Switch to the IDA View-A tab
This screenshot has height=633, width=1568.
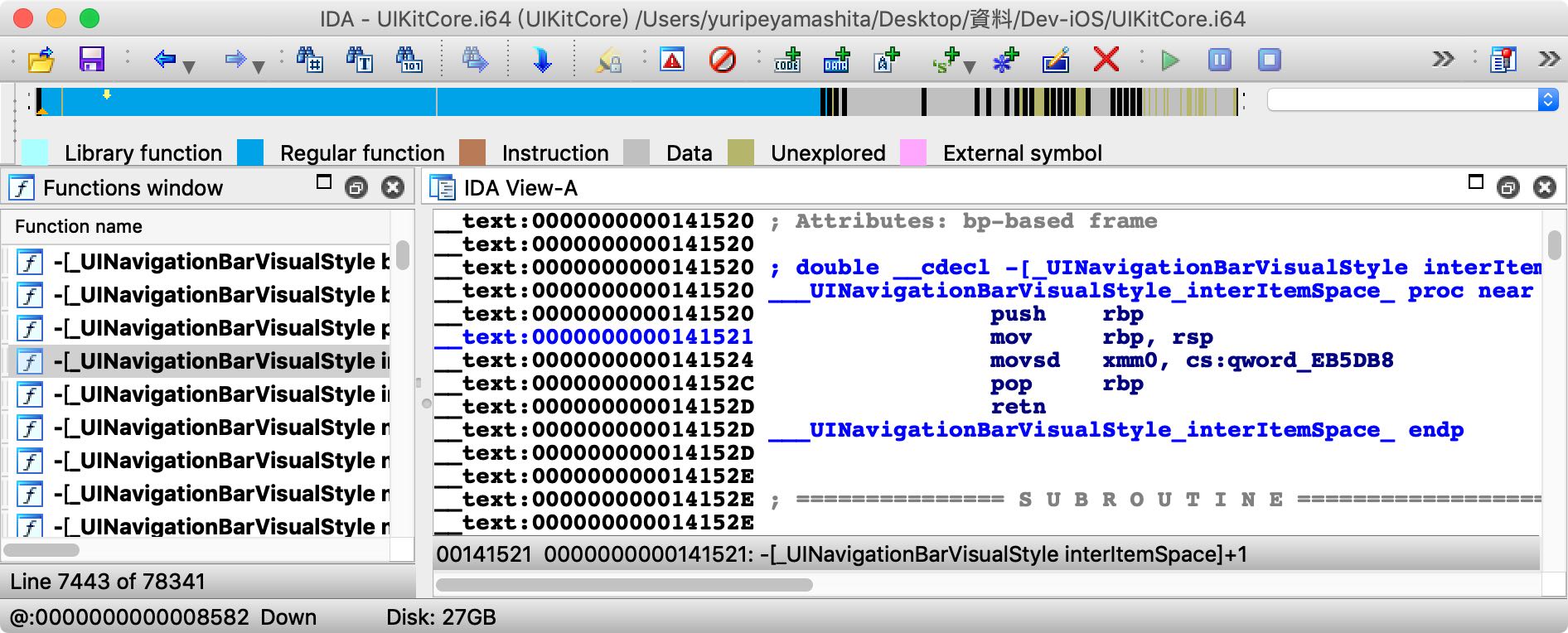pyautogui.click(x=520, y=188)
